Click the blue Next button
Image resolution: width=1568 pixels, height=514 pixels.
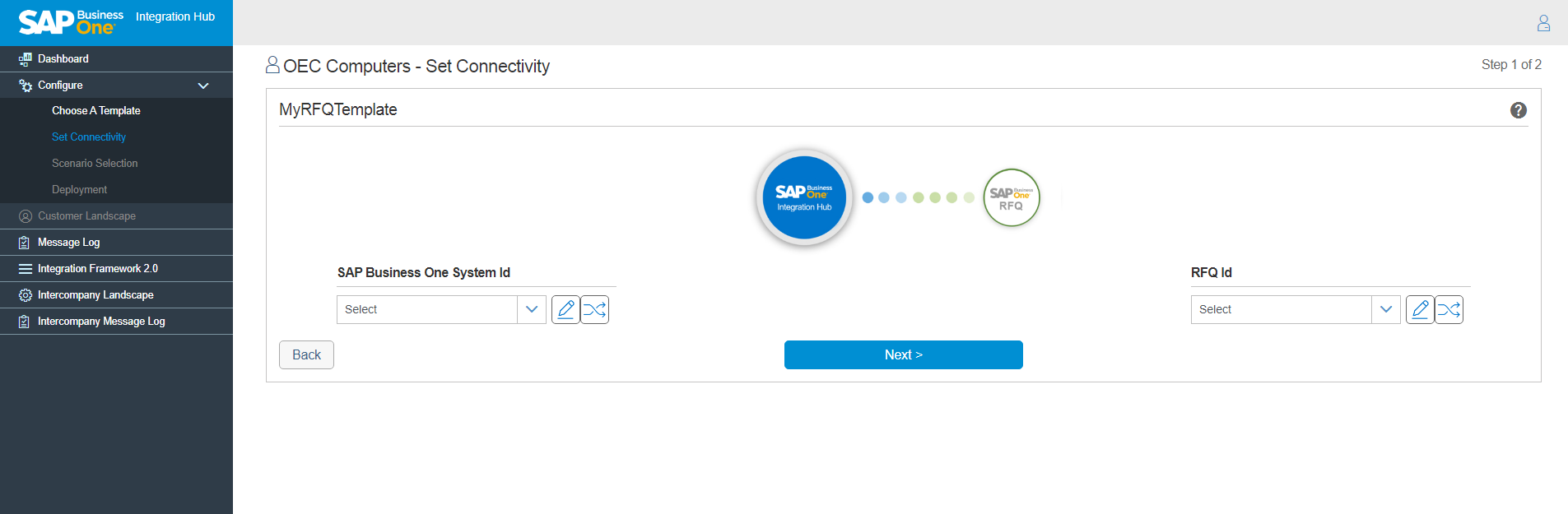(x=903, y=354)
